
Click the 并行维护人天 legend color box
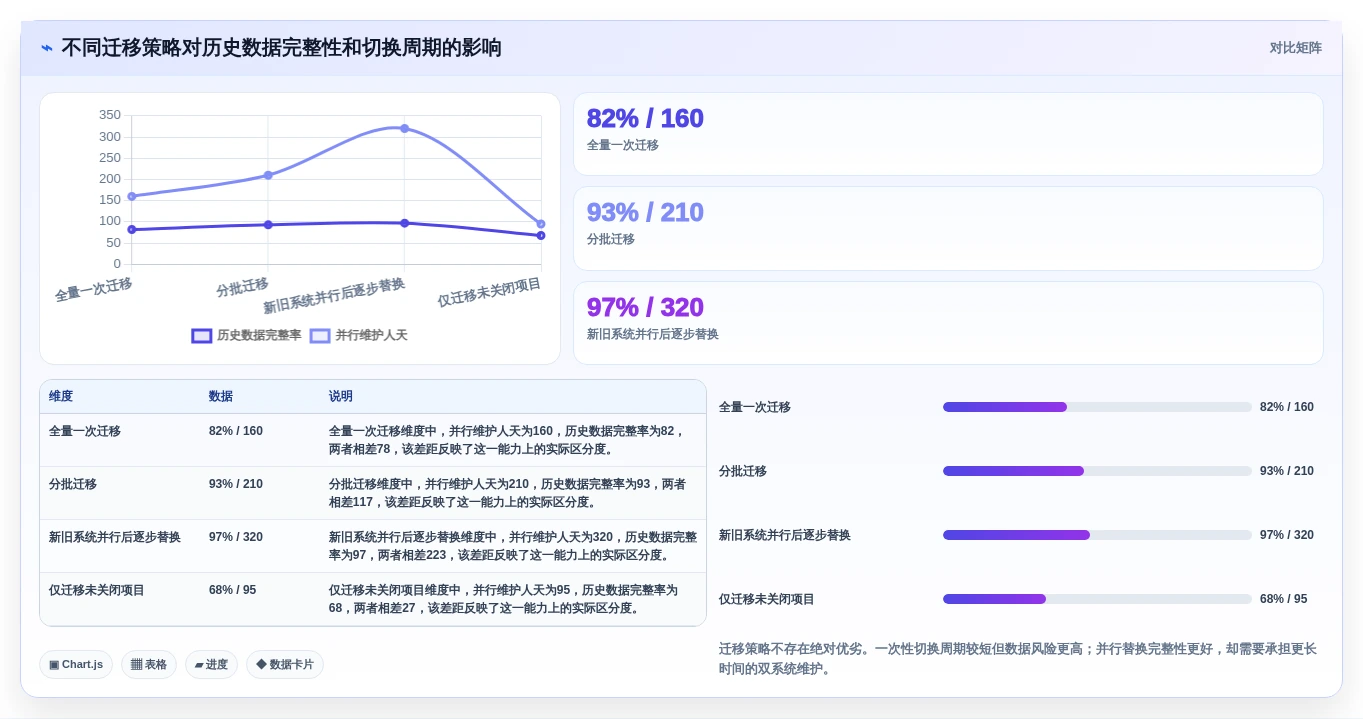[x=320, y=336]
